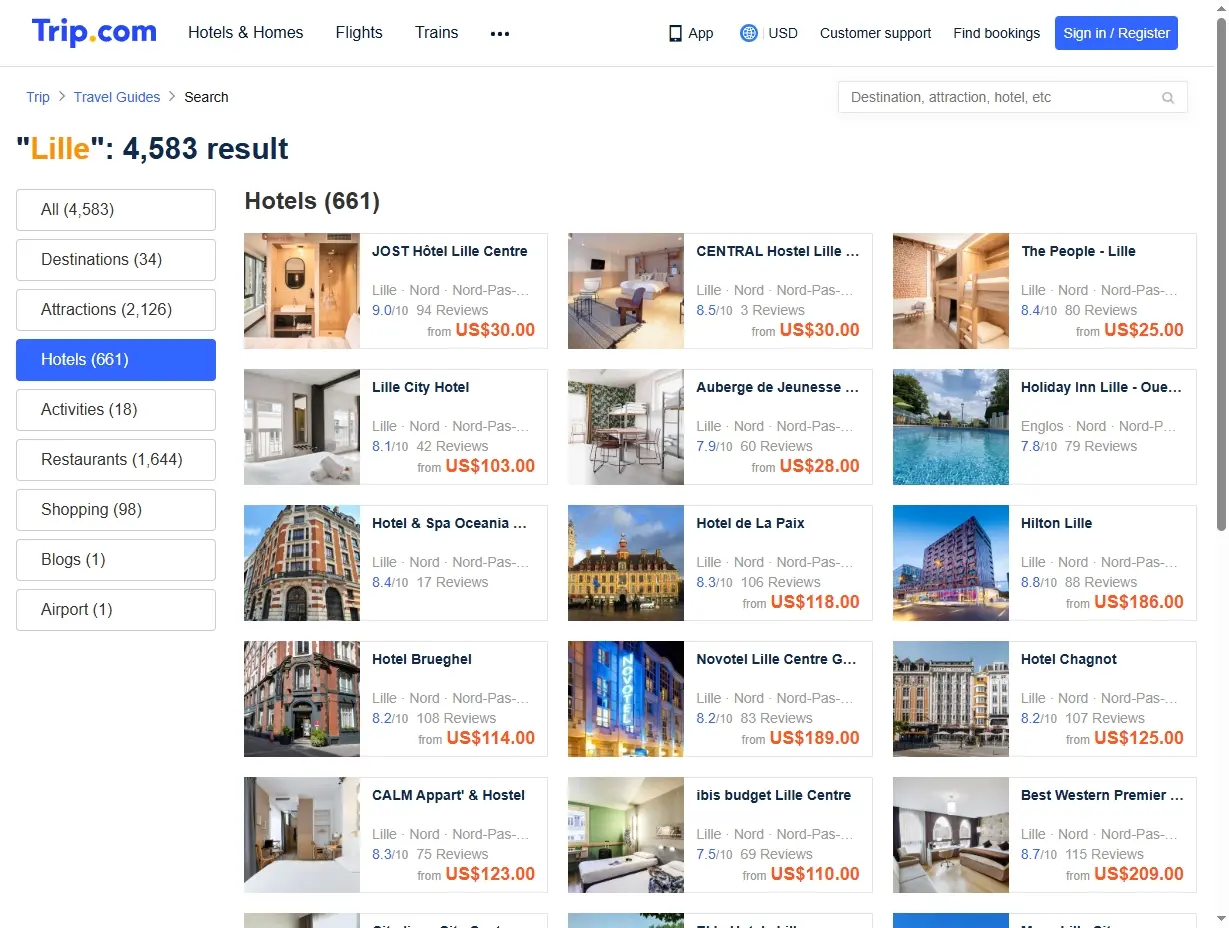Click CENTRAL Hostel Lille title

[778, 251]
